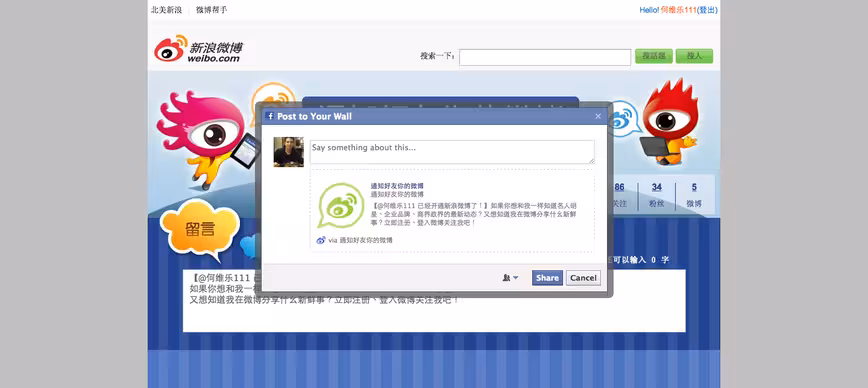Image resolution: width=868 pixels, height=388 pixels.
Task: Focus the 'Say something about this' box
Action: tap(452, 152)
